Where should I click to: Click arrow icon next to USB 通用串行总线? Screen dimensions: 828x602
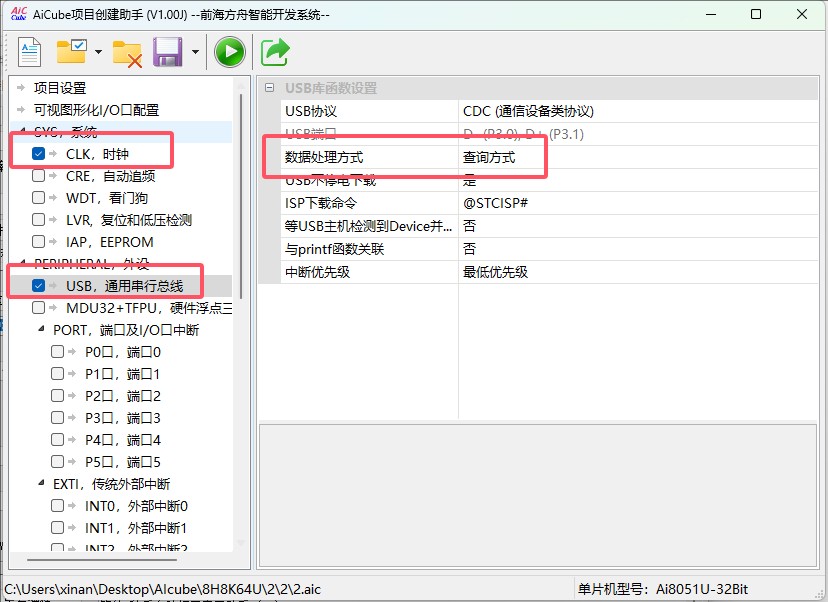point(53,286)
